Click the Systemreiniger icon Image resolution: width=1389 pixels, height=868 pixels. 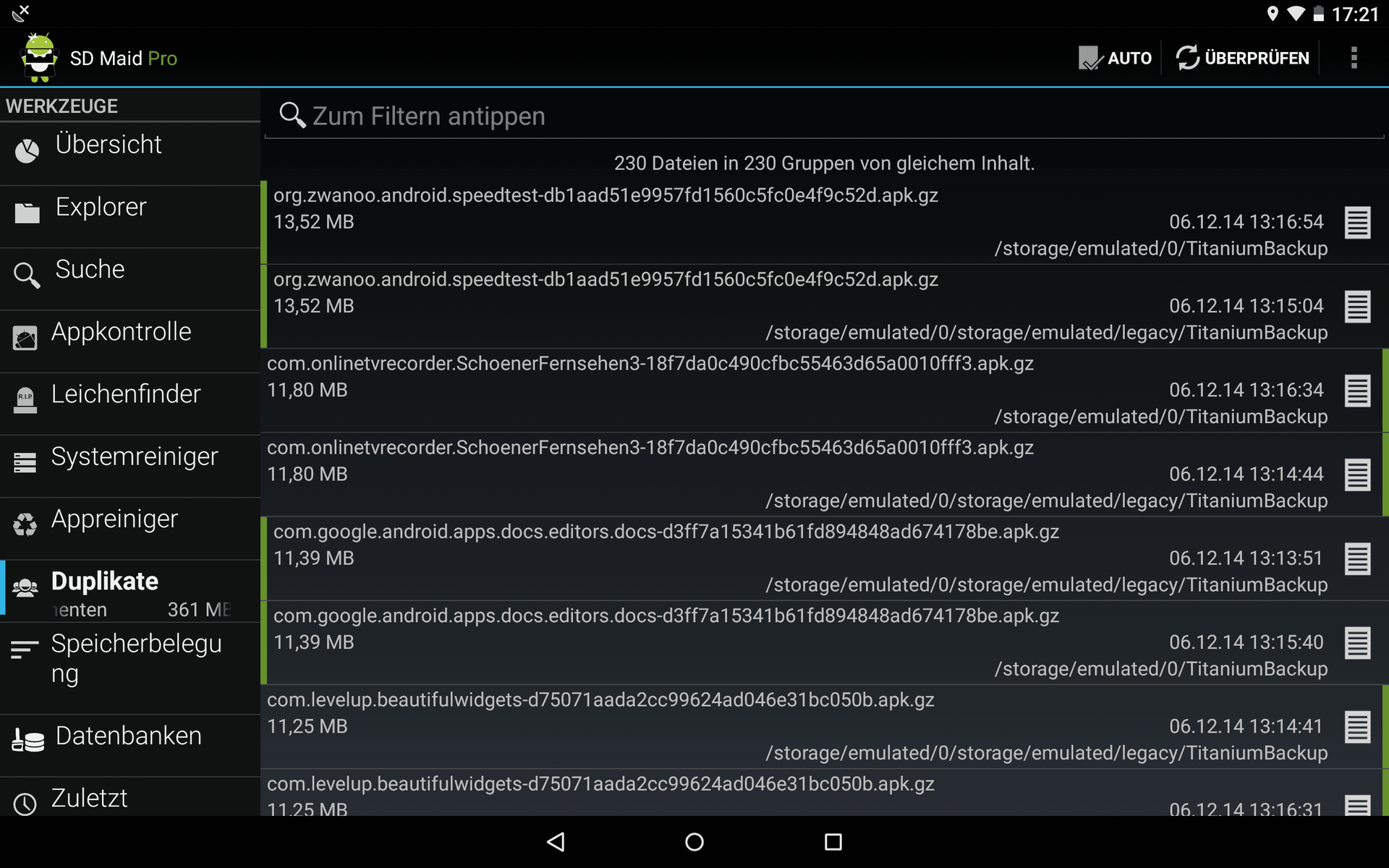click(25, 462)
